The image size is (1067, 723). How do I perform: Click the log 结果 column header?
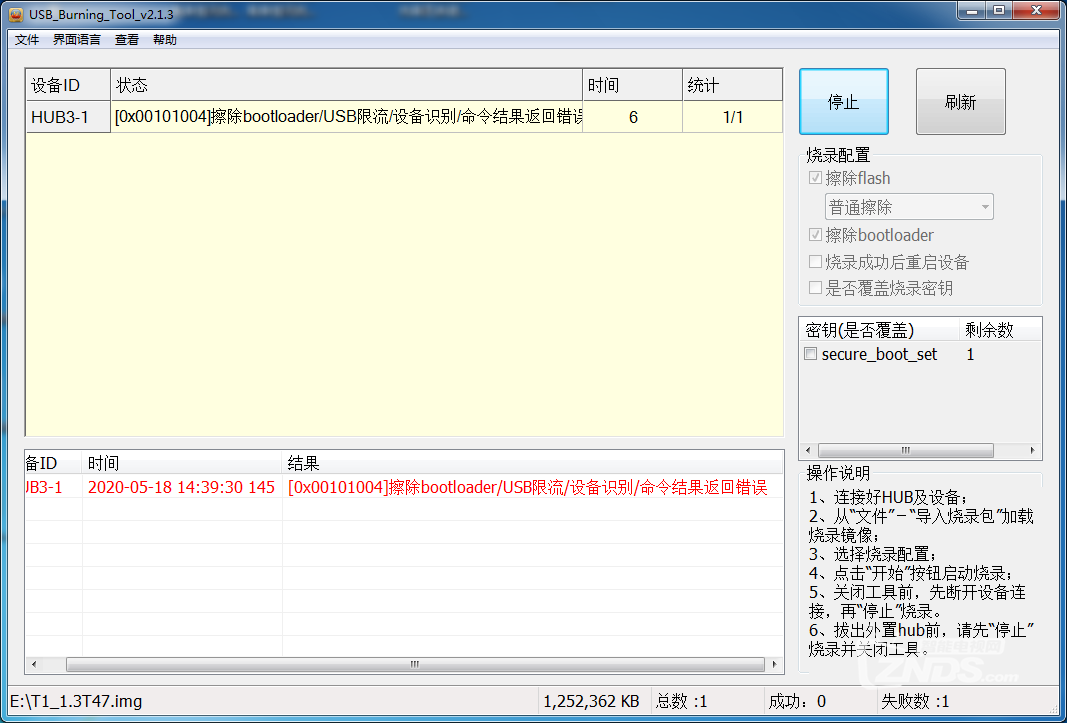(533, 463)
